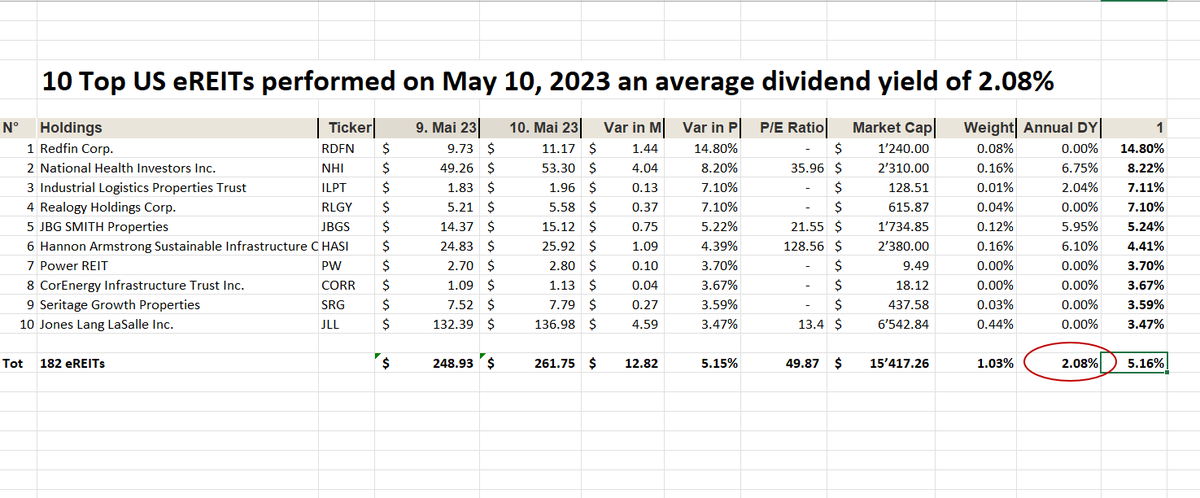Click the N° column header
This screenshot has width=1200, height=498.
point(18,128)
